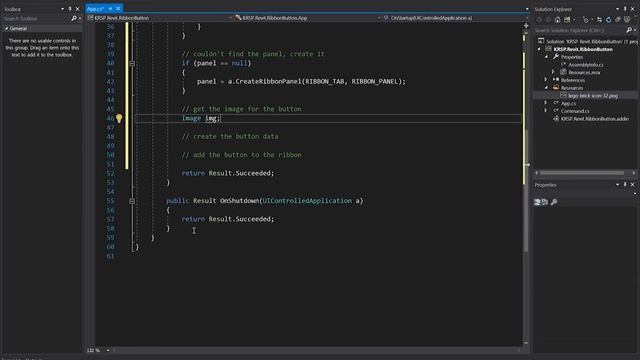Close the Properties panel

click(x=633, y=184)
